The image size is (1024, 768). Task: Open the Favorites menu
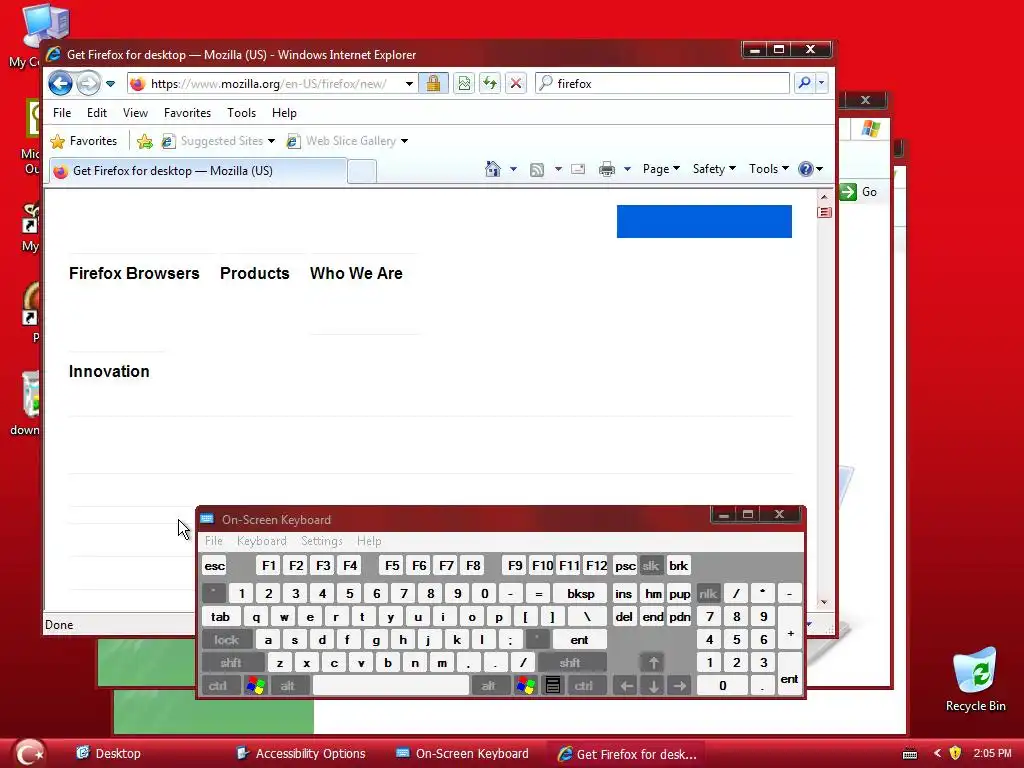coord(187,113)
